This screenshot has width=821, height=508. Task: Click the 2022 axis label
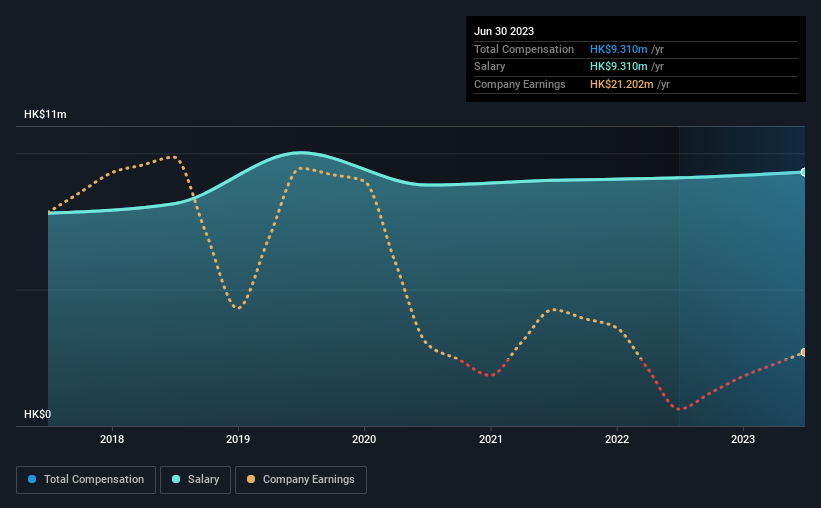click(x=617, y=439)
